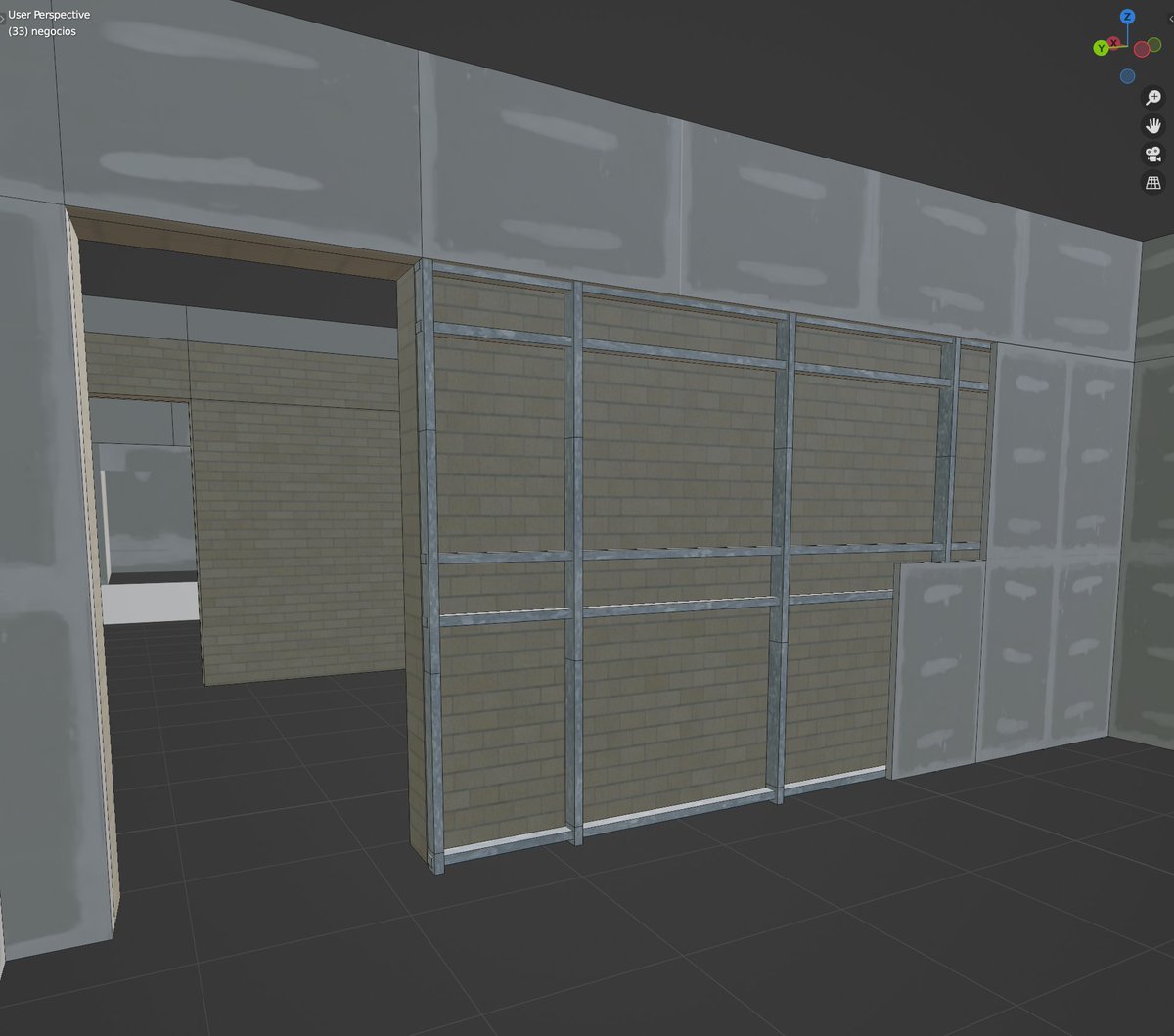This screenshot has width=1174, height=1036.
Task: Click the unlabeled red negative X gizmo handle
Action: [1142, 49]
